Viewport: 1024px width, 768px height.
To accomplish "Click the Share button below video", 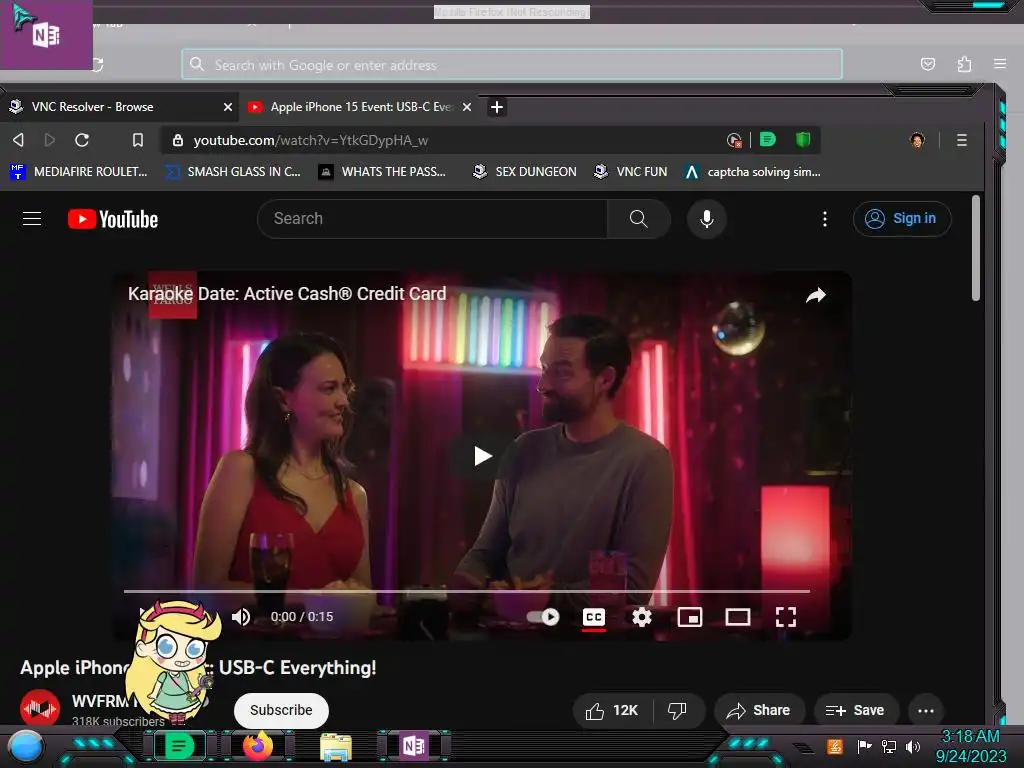I will pos(758,711).
